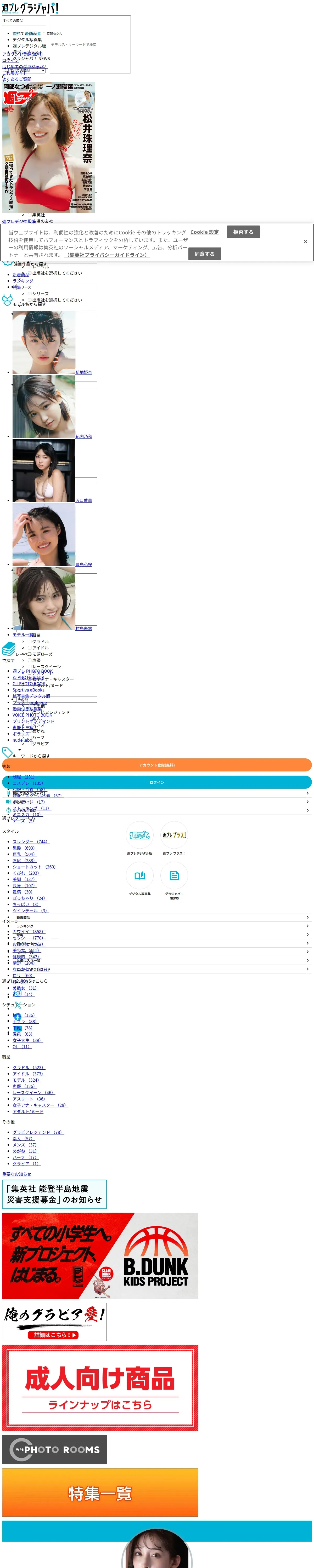The width and height of the screenshot is (314, 1568).
Task: Open the 菊地姫奈 model link
Action: pos(83,372)
